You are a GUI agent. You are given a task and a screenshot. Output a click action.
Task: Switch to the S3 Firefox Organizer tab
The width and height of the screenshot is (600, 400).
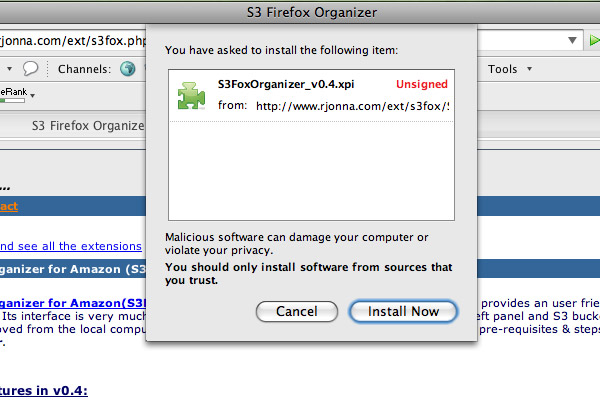[x=88, y=126]
